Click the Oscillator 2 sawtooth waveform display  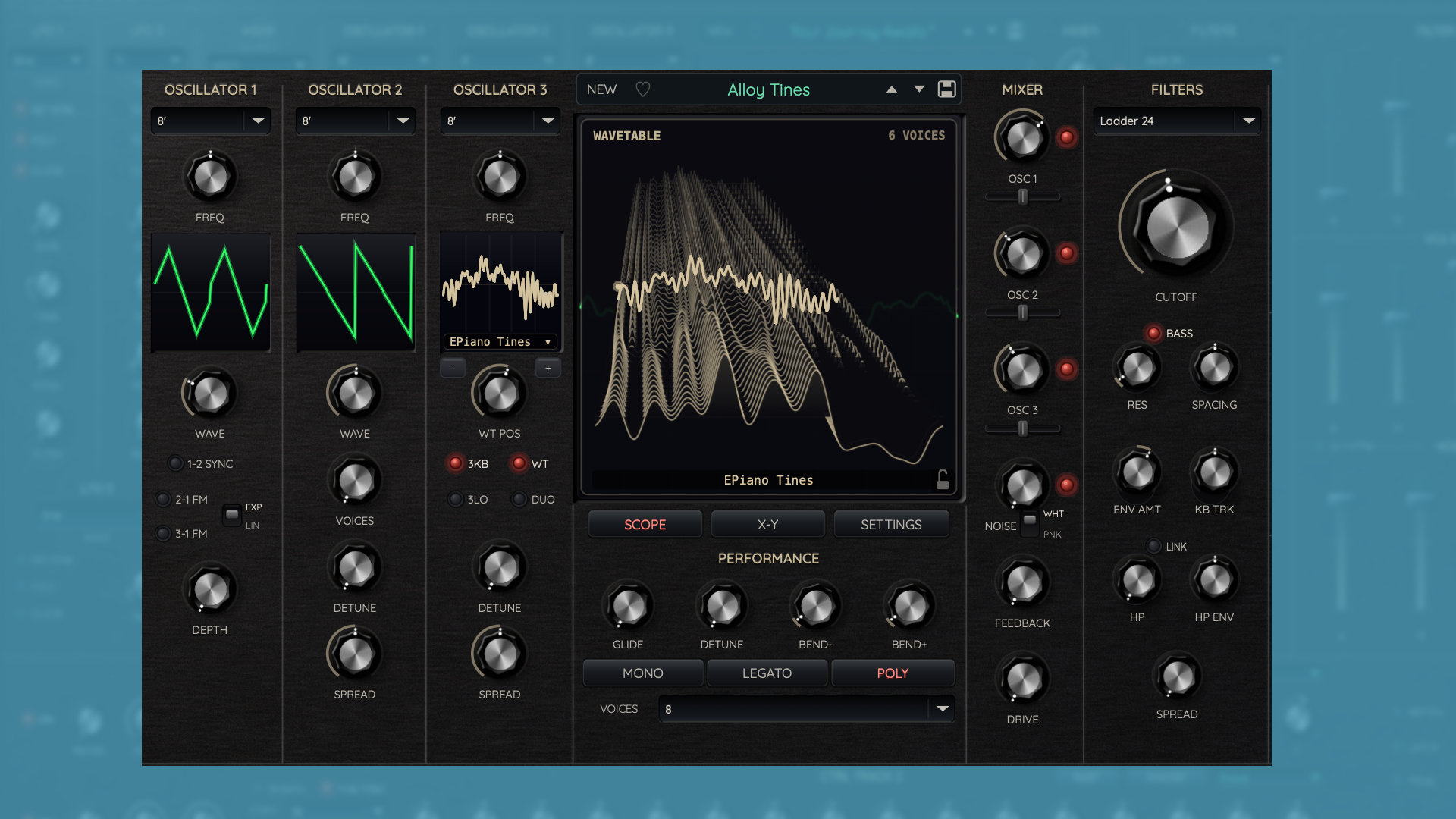pos(356,292)
